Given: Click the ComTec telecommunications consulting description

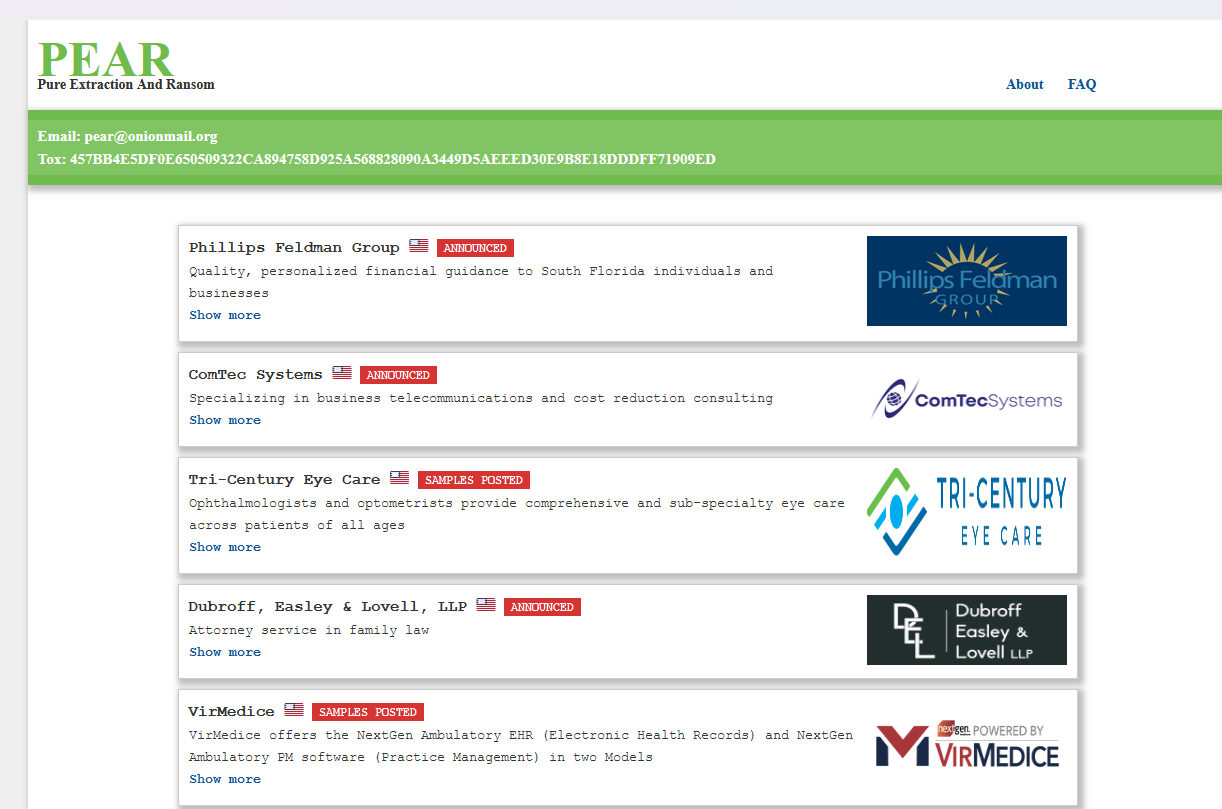Looking at the screenshot, I should point(481,398).
